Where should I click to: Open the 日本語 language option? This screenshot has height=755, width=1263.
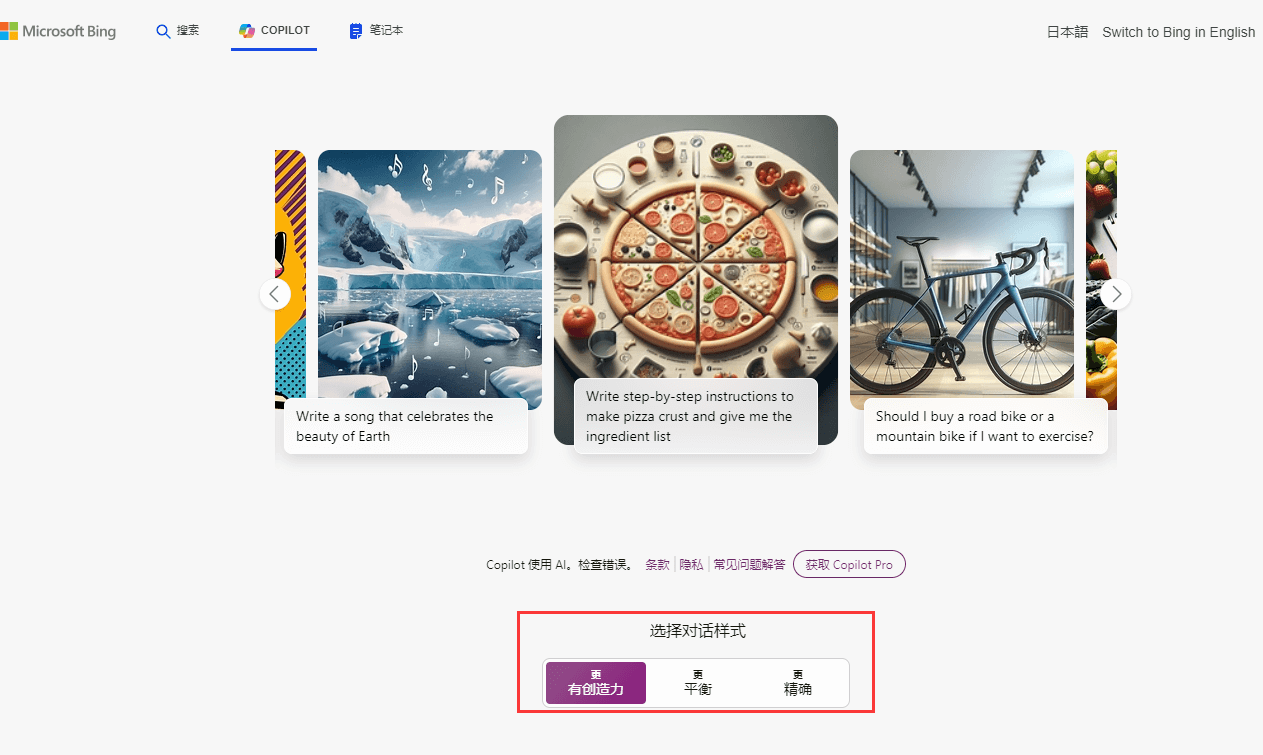click(x=1066, y=31)
